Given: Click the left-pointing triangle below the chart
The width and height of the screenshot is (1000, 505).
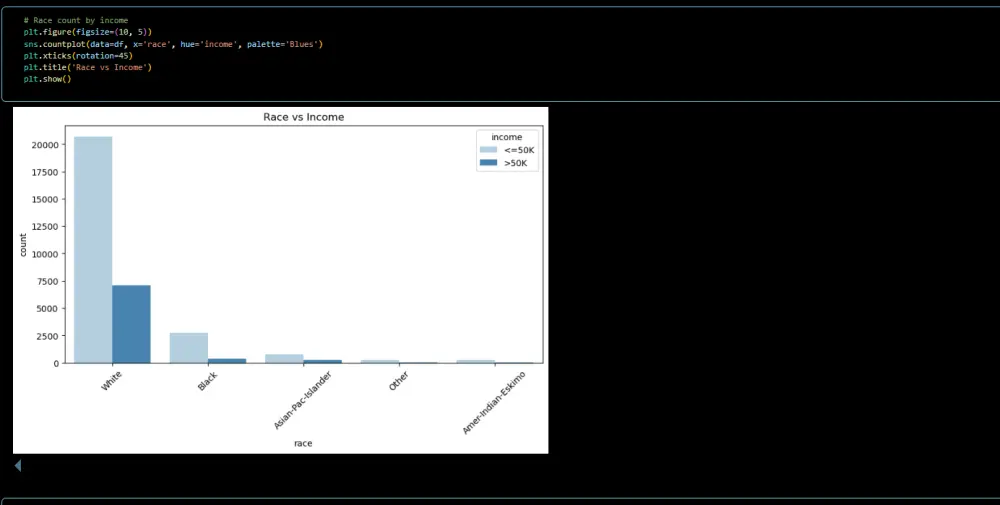Looking at the screenshot, I should pos(18,465).
